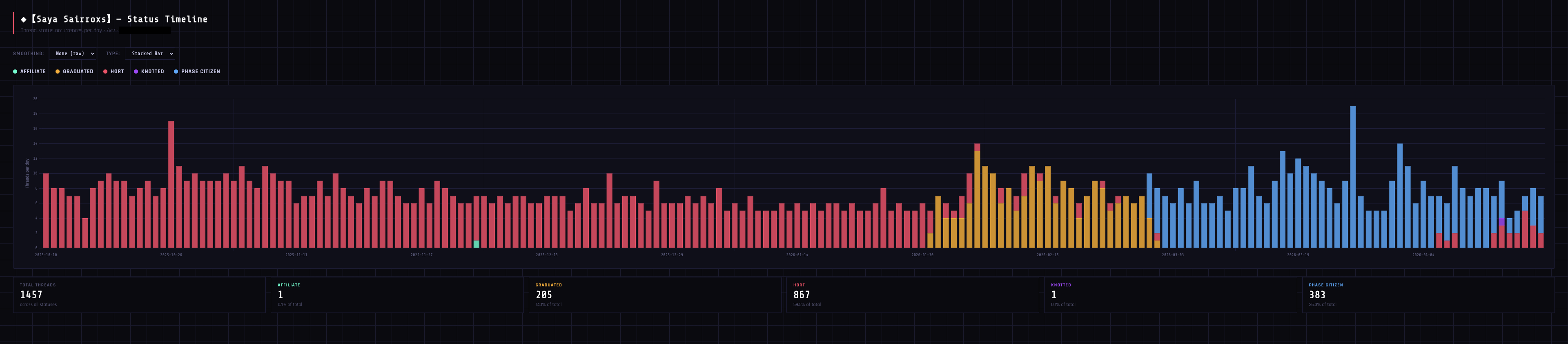Click the red Hort legend dot
This screenshot has width=1568, height=344.
[x=105, y=72]
